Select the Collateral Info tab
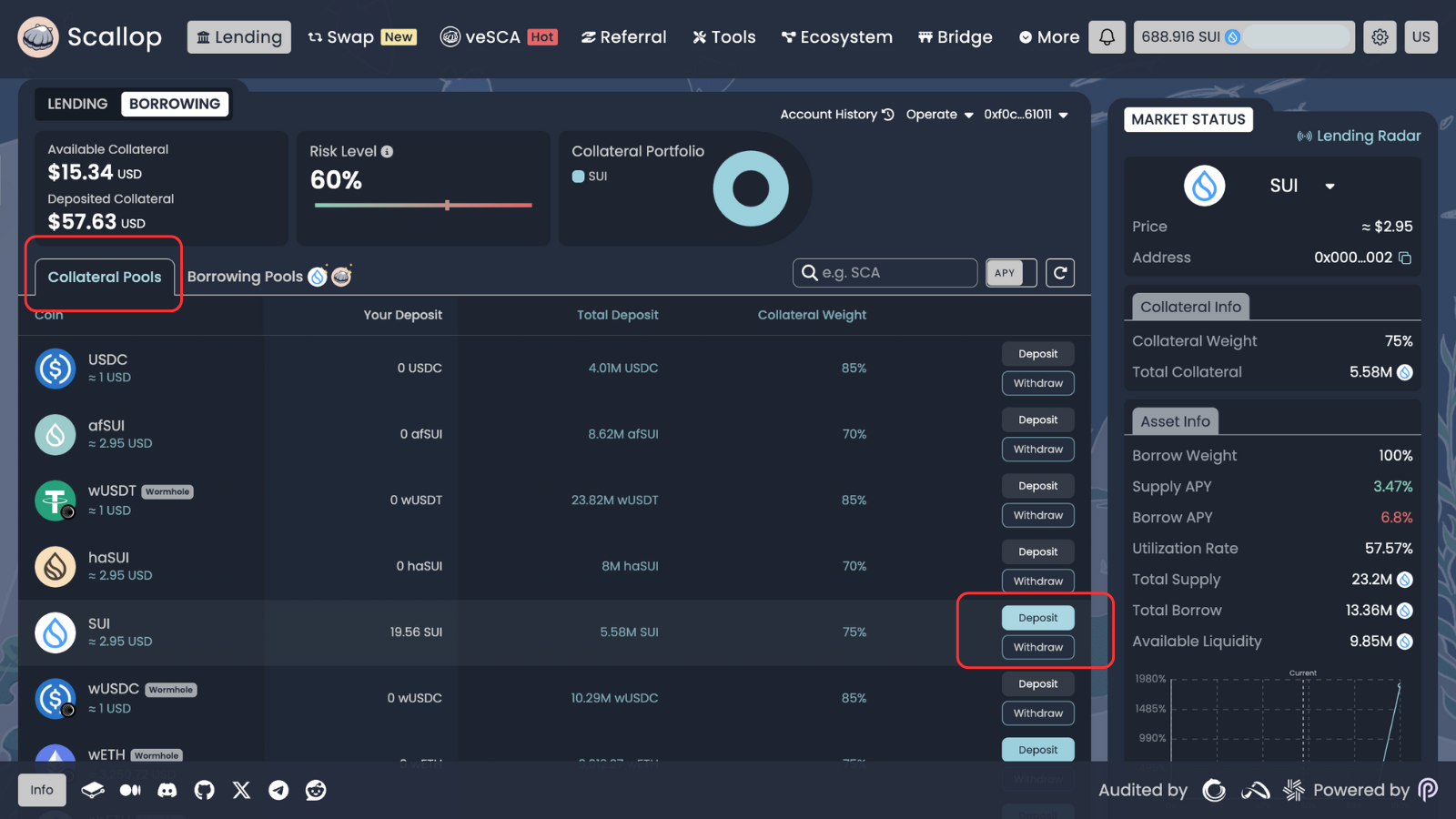Screen dimensions: 1456x819 (1190, 307)
